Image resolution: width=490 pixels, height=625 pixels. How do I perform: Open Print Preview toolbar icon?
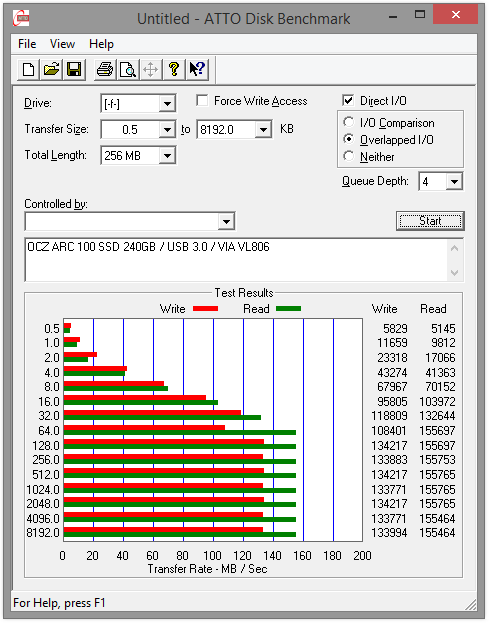tap(128, 69)
